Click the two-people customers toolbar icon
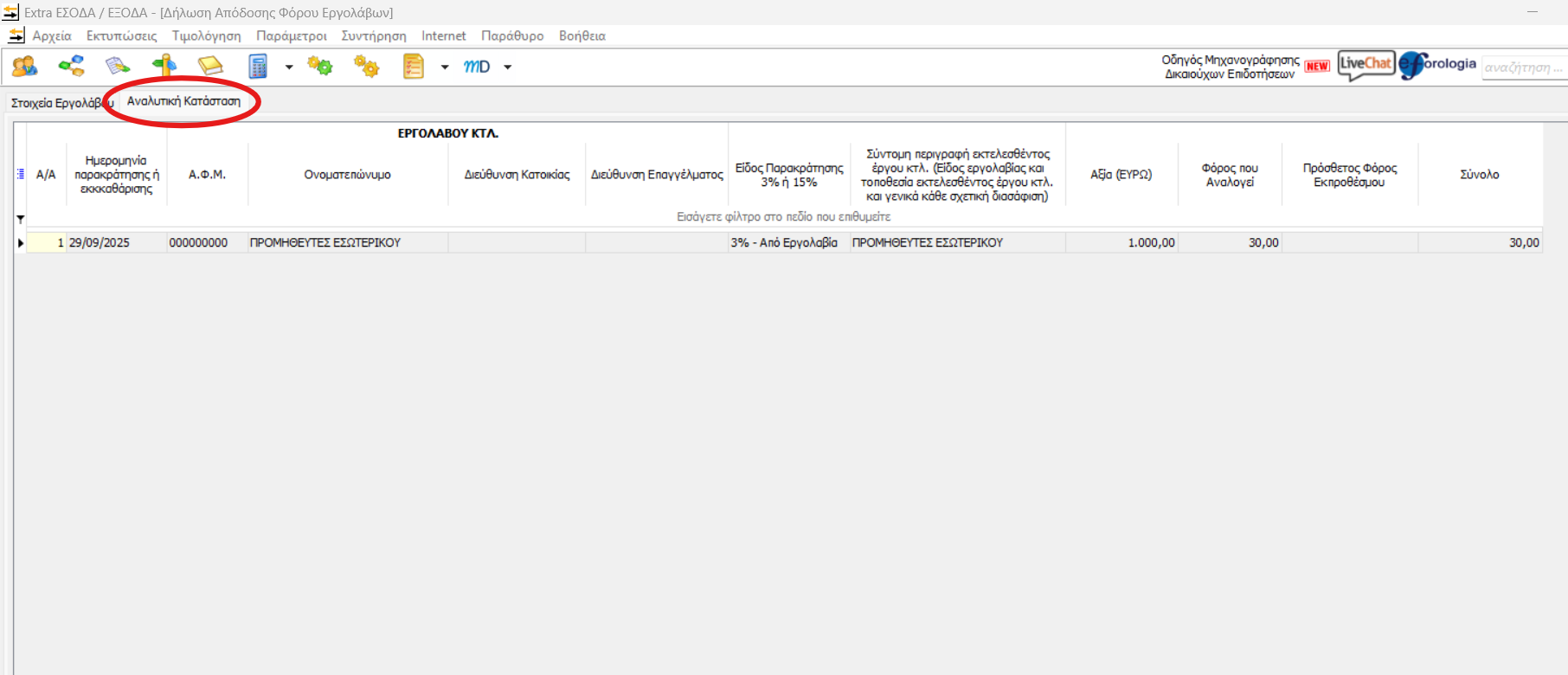The width and height of the screenshot is (1568, 675). point(24,67)
